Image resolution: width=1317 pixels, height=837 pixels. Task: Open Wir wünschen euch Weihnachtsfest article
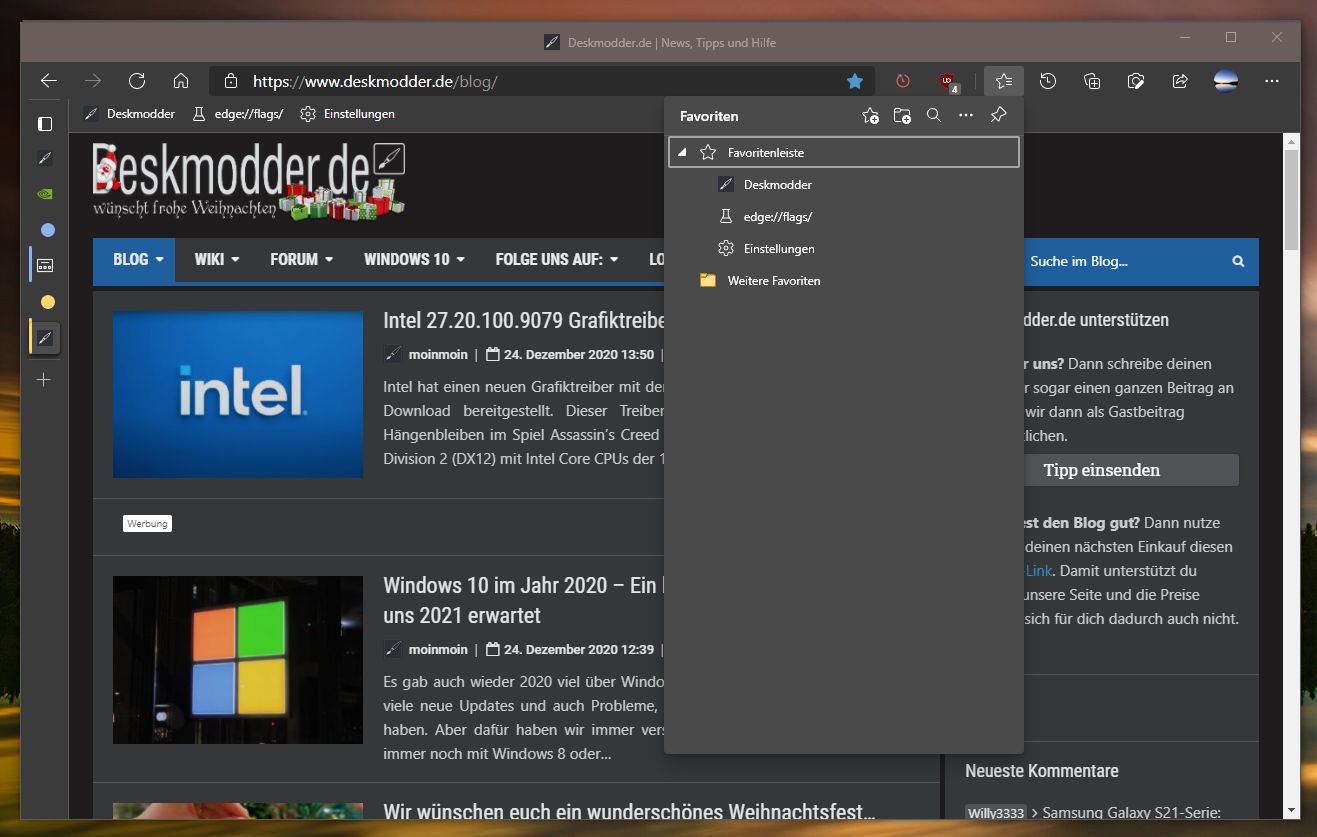[x=629, y=813]
